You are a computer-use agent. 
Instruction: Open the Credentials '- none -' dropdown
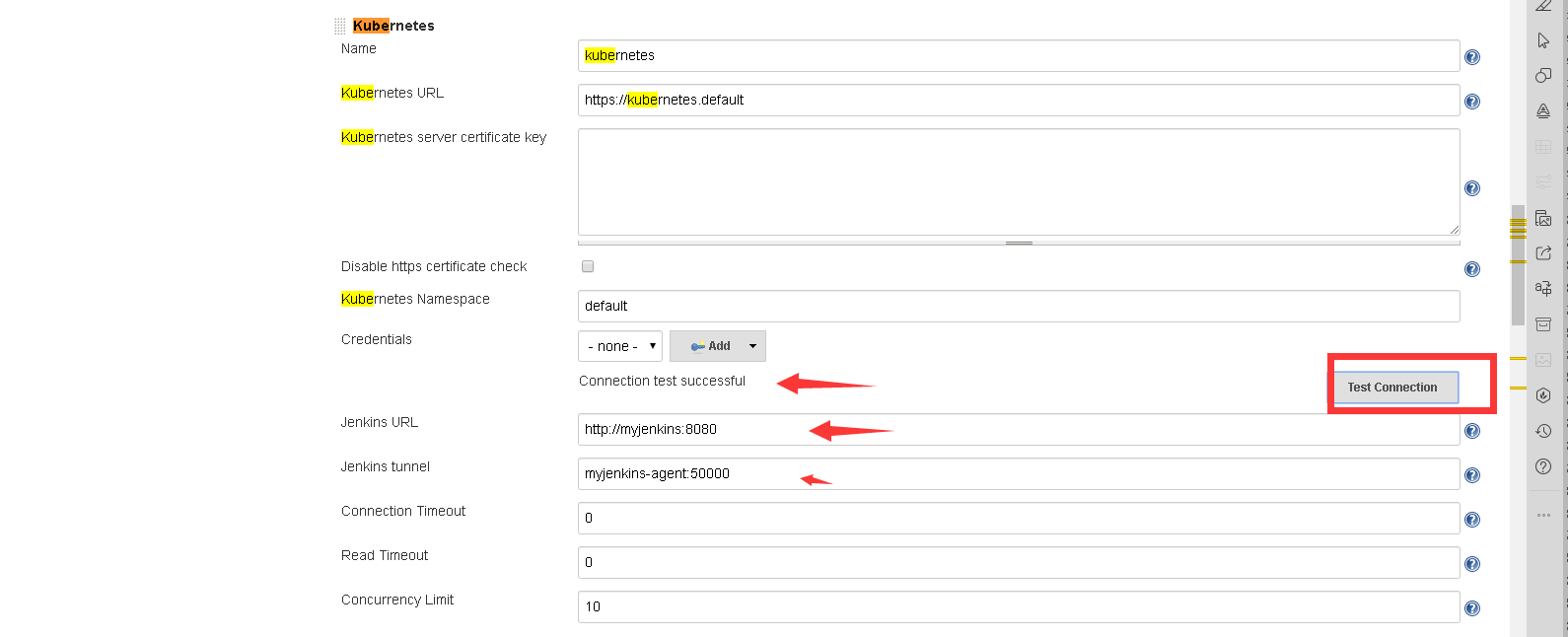click(620, 346)
